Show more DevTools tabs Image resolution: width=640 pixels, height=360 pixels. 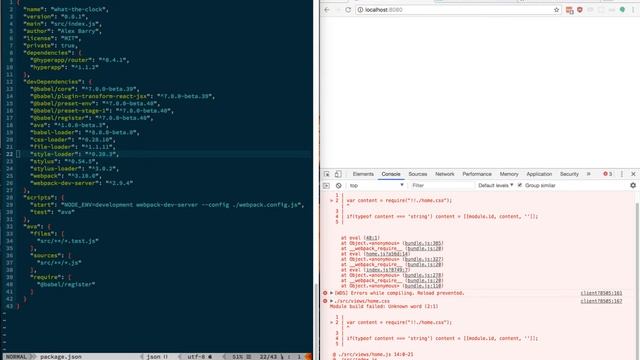[x=589, y=174]
